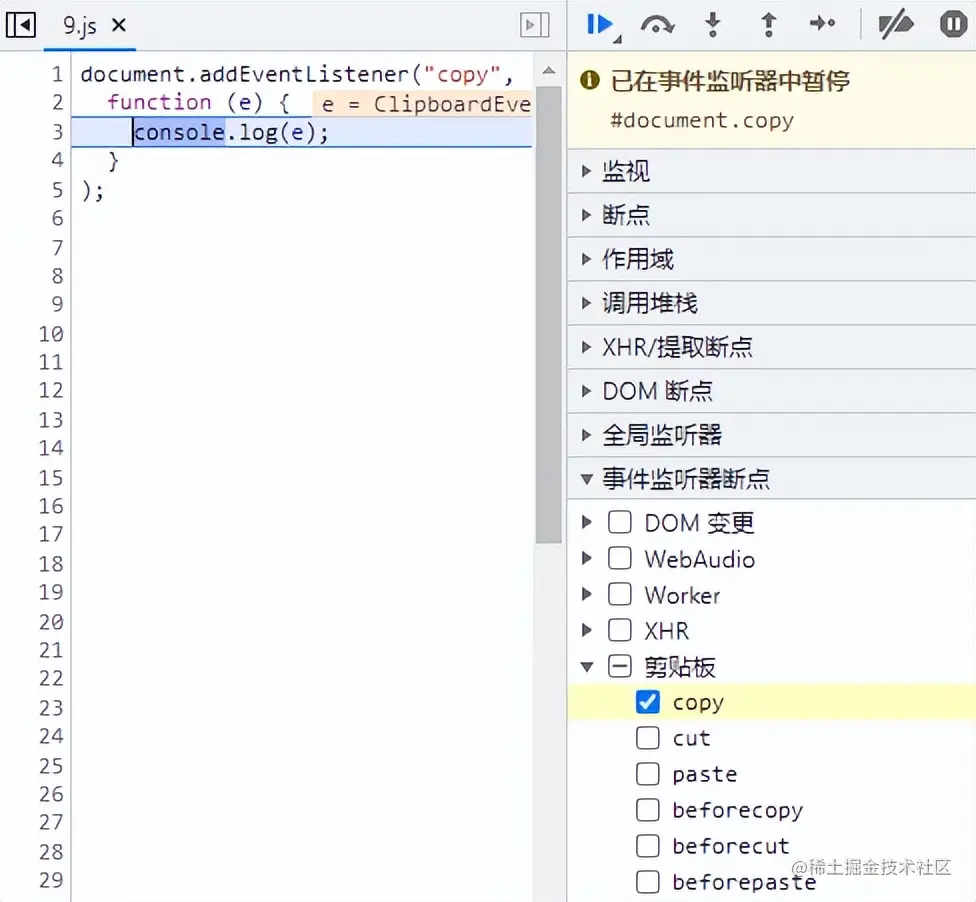Expand the 全局监听器 section
This screenshot has height=902, width=976.
coord(771,435)
